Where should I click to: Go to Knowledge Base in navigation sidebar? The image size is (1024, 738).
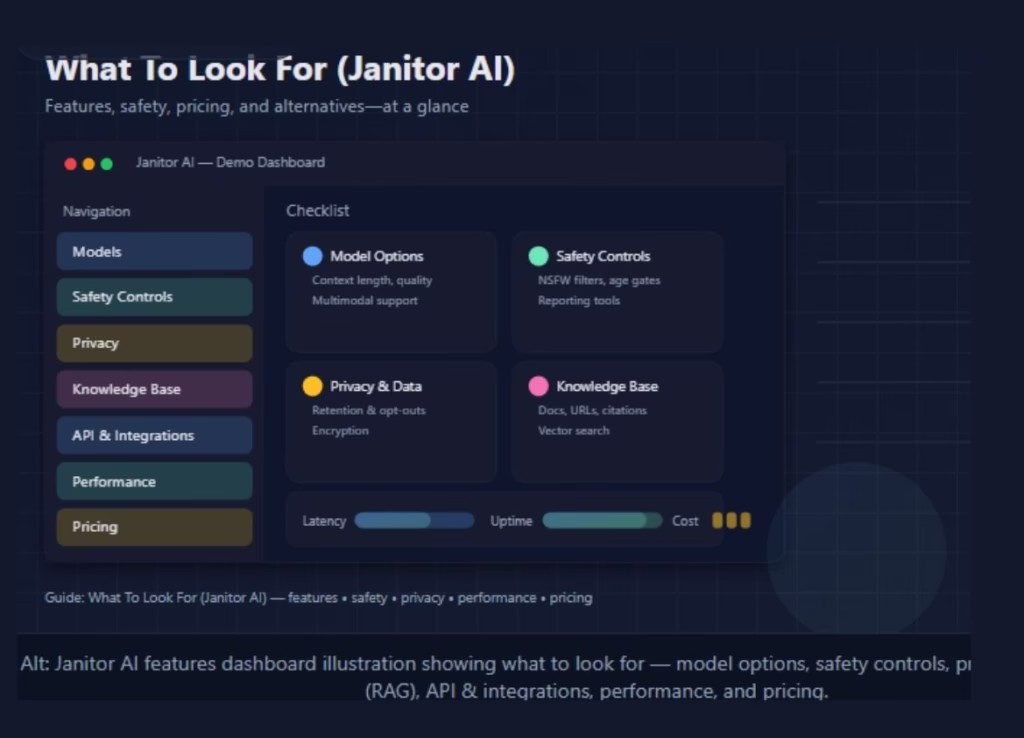coord(155,389)
